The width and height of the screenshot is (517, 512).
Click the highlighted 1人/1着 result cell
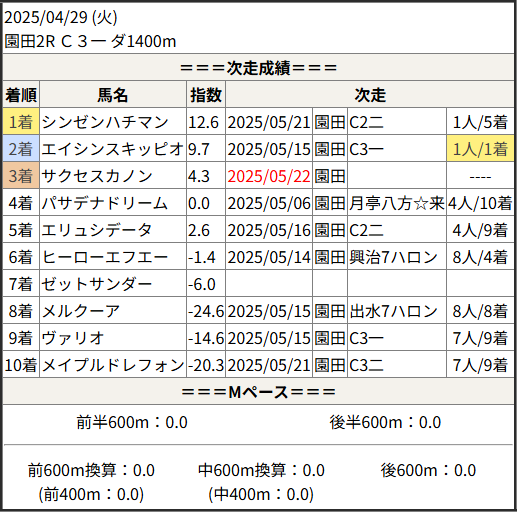[x=480, y=149]
